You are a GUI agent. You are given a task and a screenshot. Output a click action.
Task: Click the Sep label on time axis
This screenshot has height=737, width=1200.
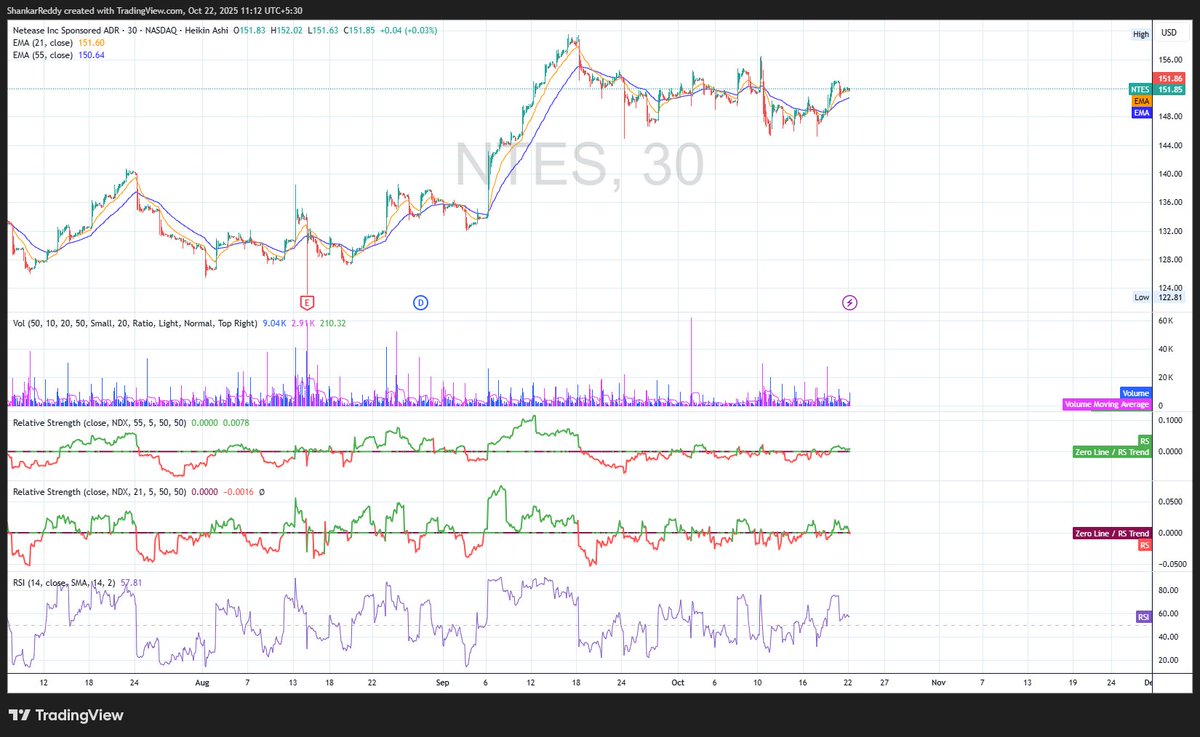pyautogui.click(x=442, y=683)
